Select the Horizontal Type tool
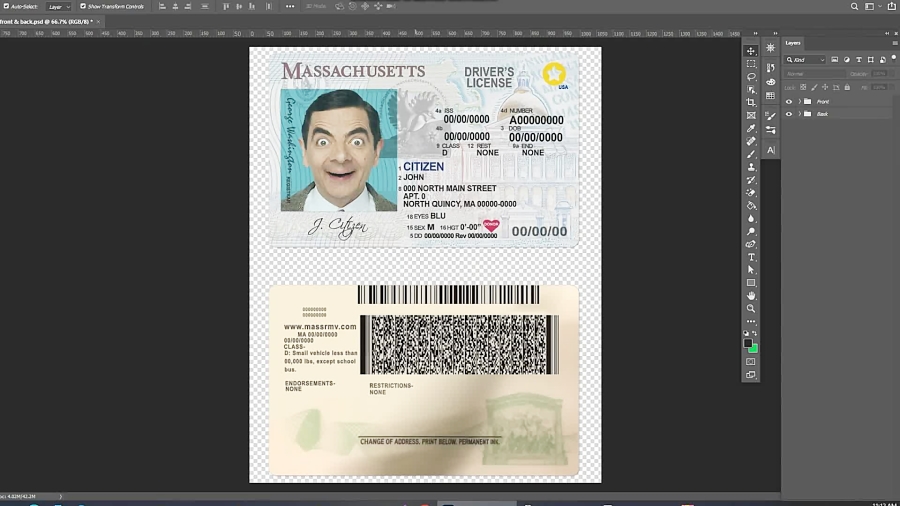This screenshot has height=506, width=900. click(751, 257)
